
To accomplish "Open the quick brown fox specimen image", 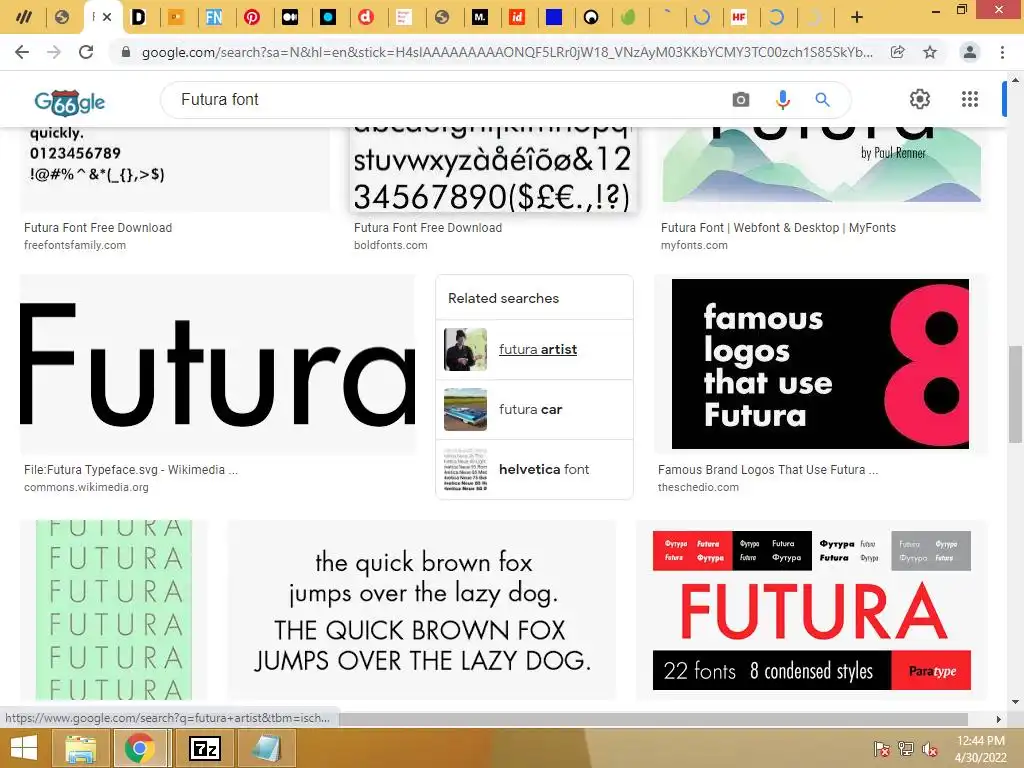I will coord(421,610).
